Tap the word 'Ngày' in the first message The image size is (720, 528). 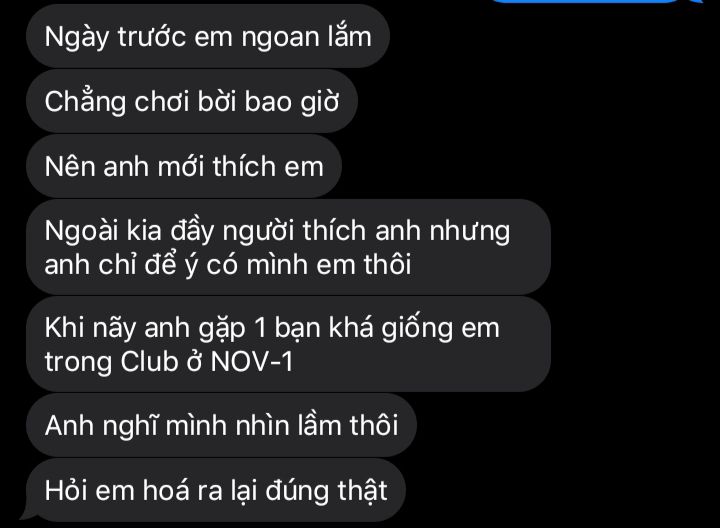pyautogui.click(x=77, y=37)
